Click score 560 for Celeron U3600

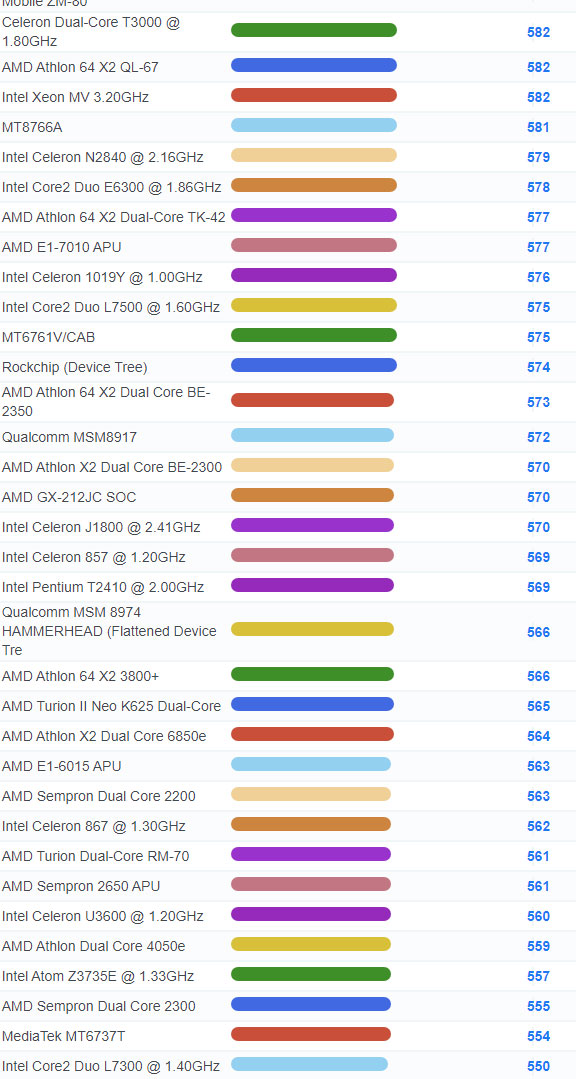pyautogui.click(x=538, y=917)
